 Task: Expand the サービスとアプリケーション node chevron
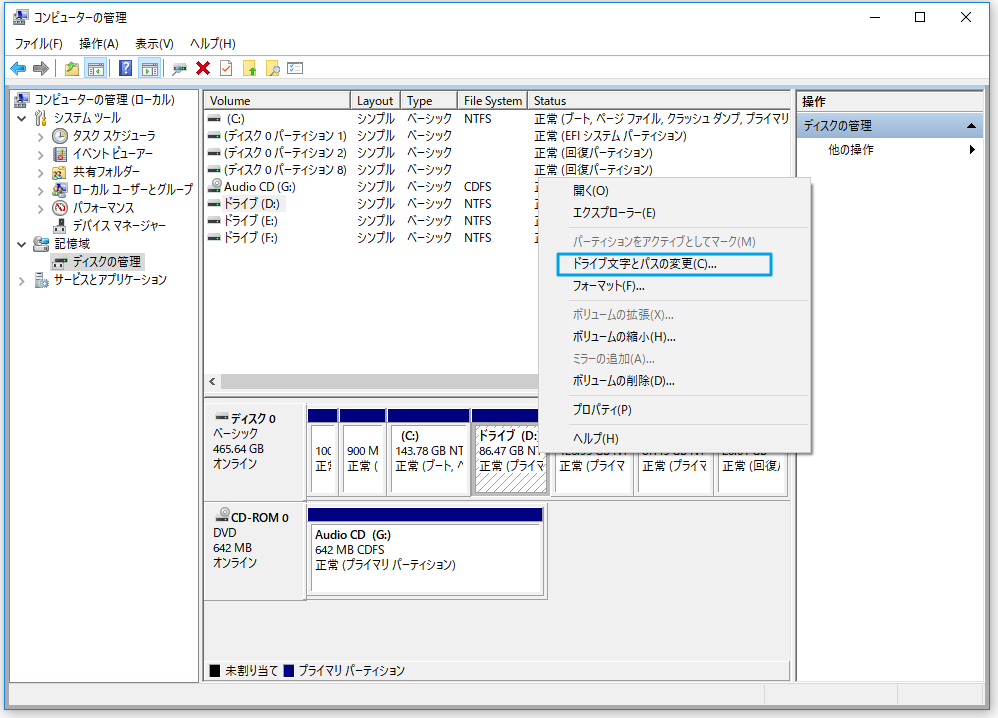22,281
